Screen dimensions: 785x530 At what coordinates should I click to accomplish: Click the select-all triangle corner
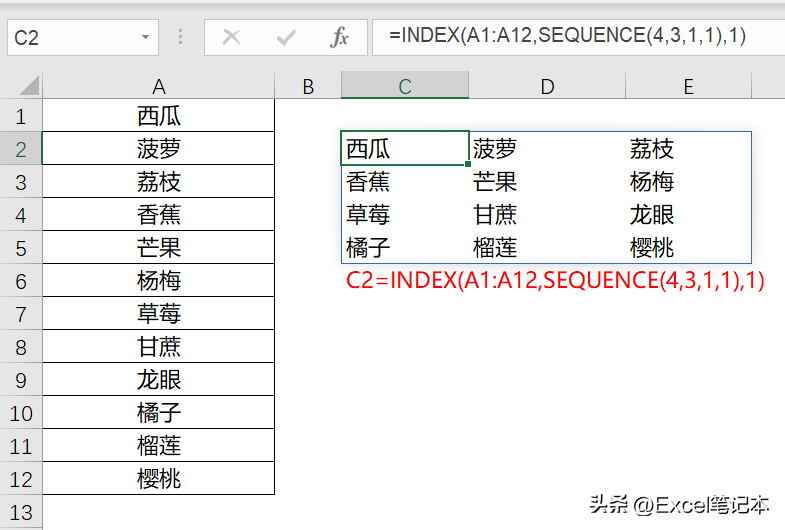pos(29,86)
